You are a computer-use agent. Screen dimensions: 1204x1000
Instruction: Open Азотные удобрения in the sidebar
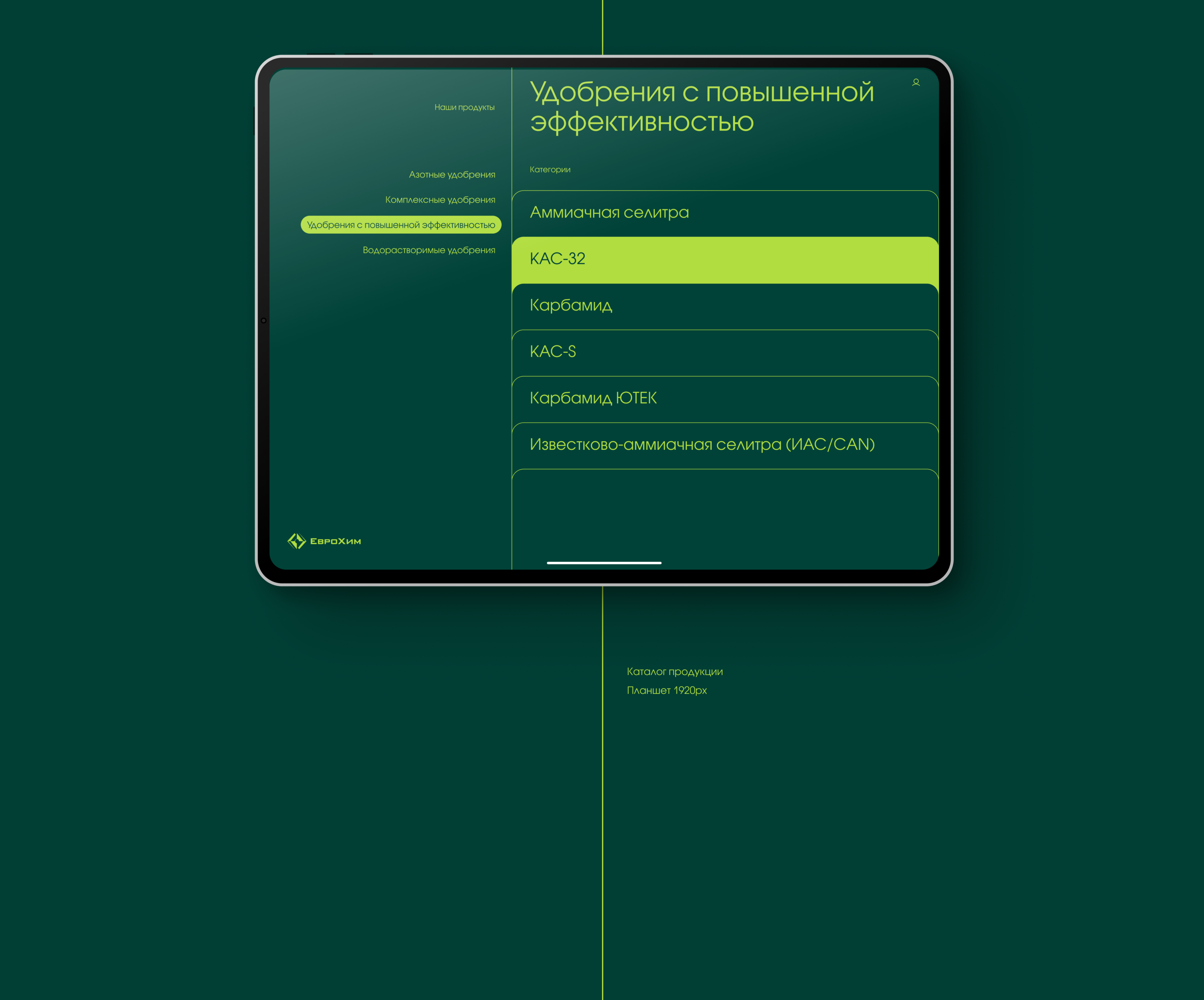point(452,174)
